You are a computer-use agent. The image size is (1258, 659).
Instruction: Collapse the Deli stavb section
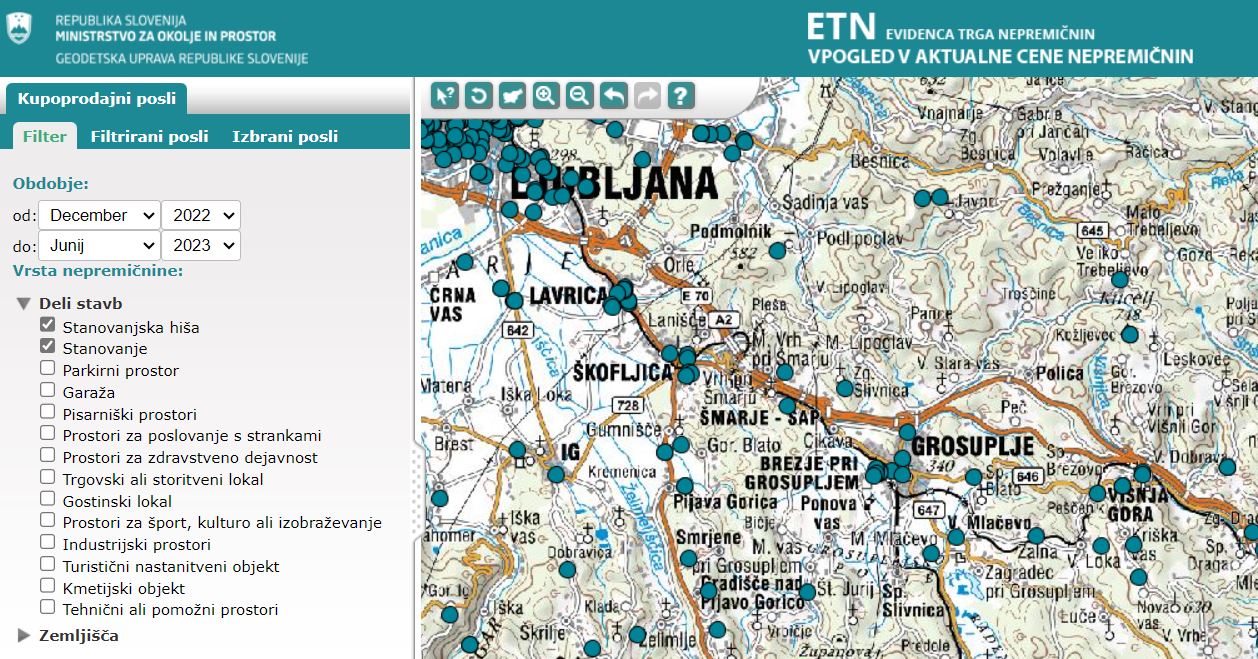(24, 304)
